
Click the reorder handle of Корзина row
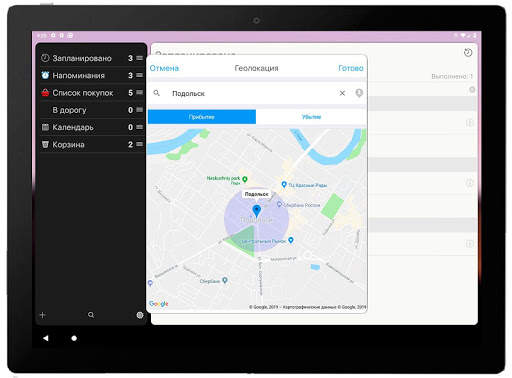140,144
